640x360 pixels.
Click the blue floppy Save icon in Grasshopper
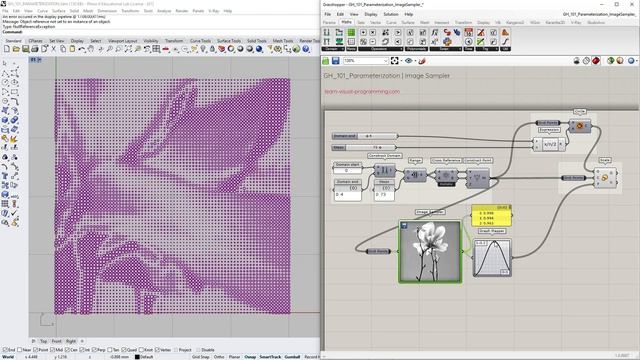tap(336, 61)
